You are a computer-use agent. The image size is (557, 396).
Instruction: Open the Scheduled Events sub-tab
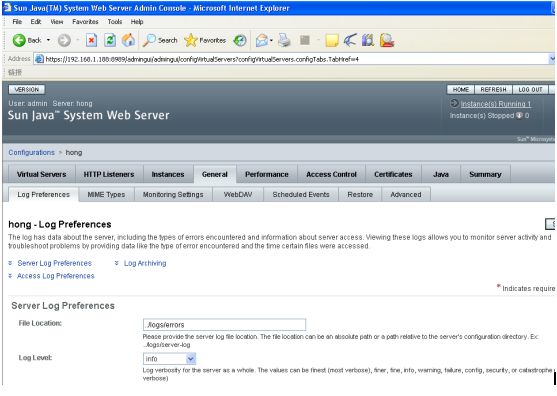click(301, 195)
